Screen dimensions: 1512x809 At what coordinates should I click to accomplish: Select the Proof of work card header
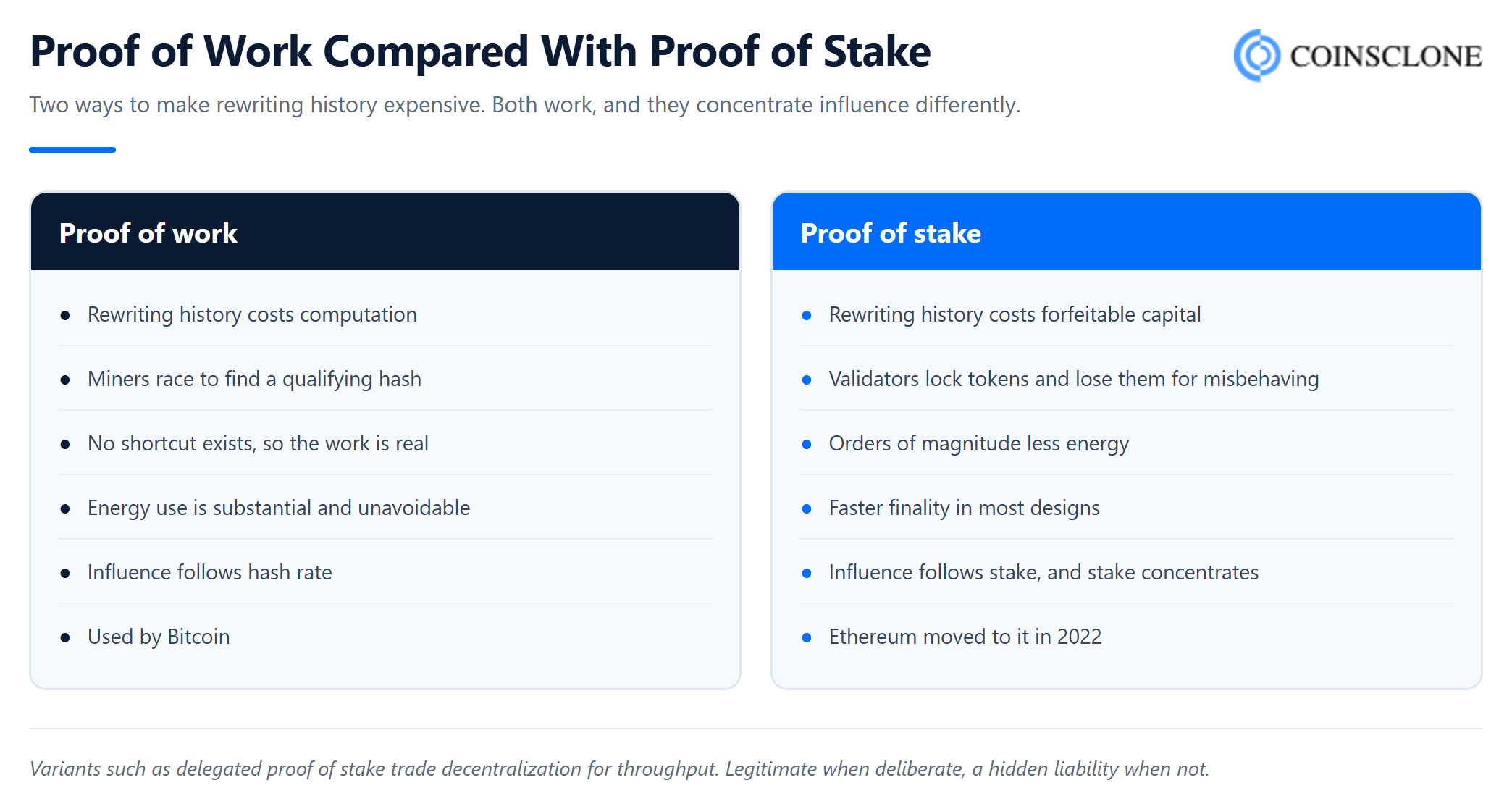(385, 232)
